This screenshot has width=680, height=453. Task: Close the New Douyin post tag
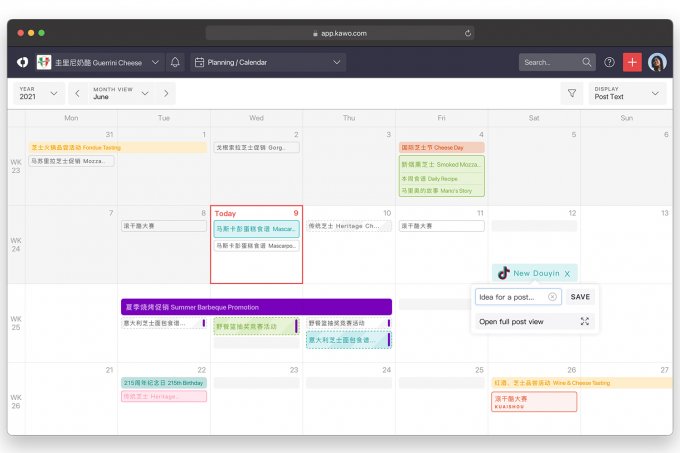[567, 273]
